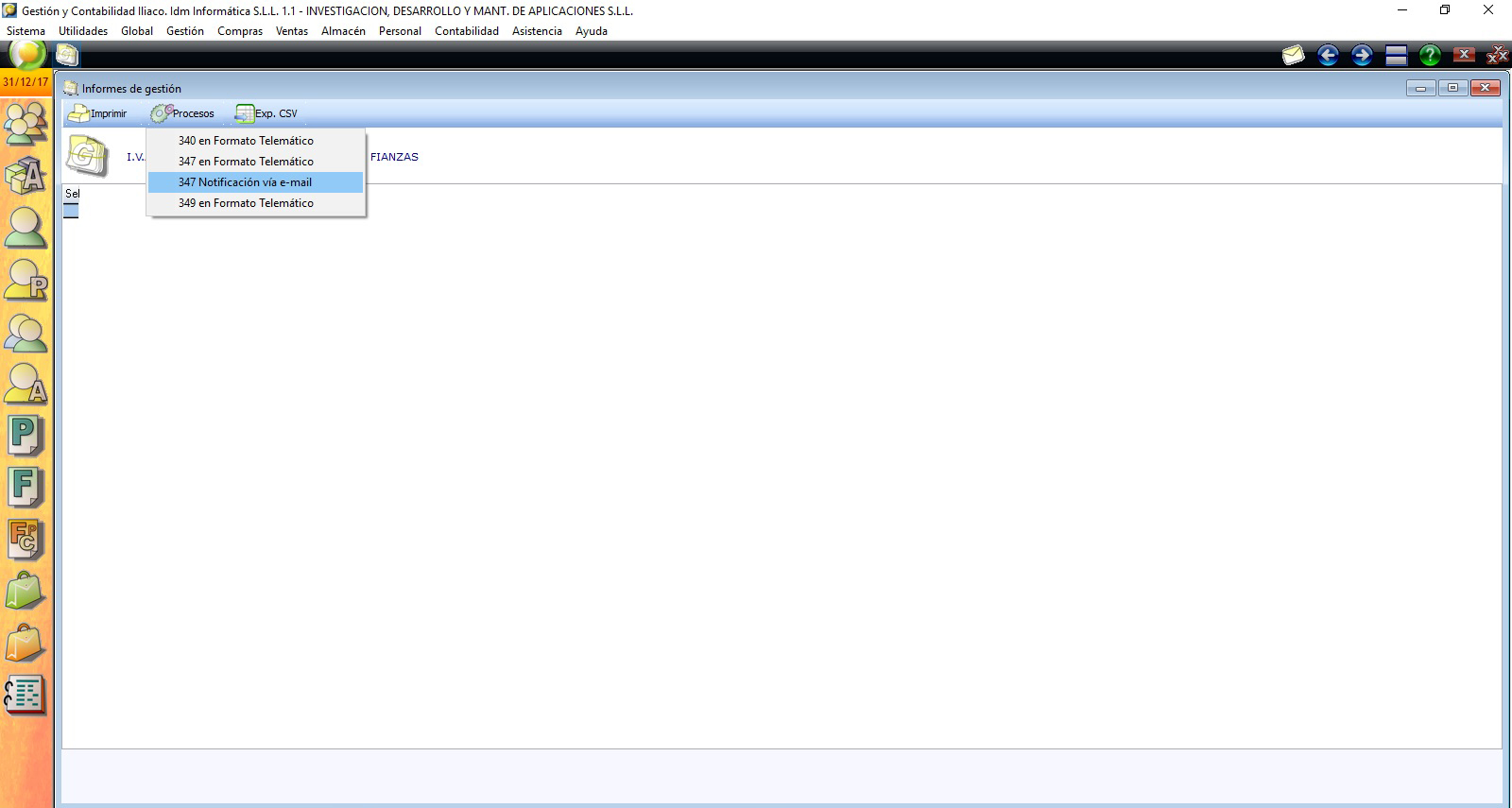Open the Gestión menu
The height and width of the screenshot is (808, 1512).
pyautogui.click(x=185, y=31)
